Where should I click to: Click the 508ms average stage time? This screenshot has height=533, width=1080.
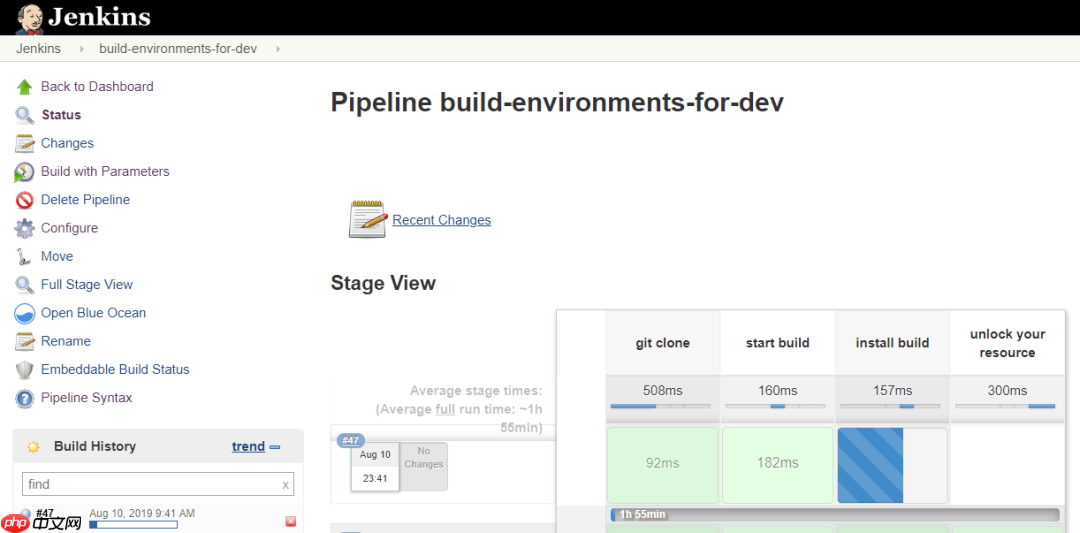point(663,391)
